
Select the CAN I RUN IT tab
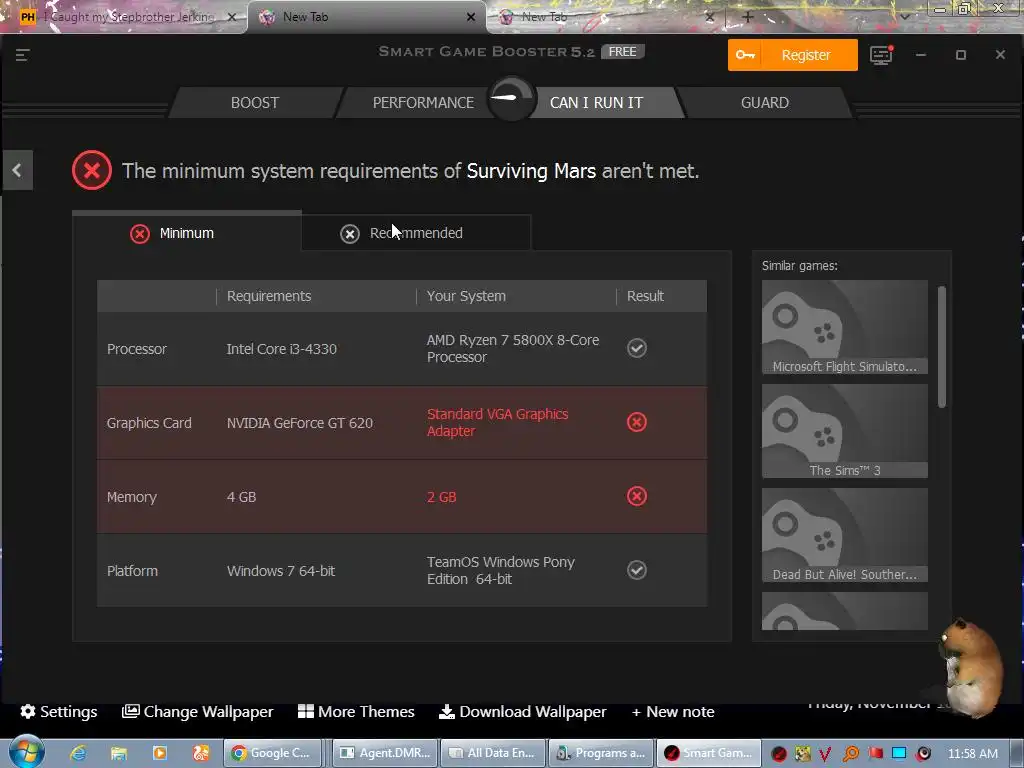[x=596, y=103]
